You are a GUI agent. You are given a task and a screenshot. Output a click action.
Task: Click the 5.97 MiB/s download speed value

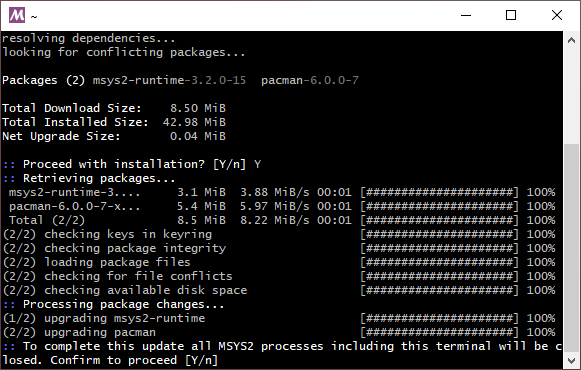[x=275, y=206]
